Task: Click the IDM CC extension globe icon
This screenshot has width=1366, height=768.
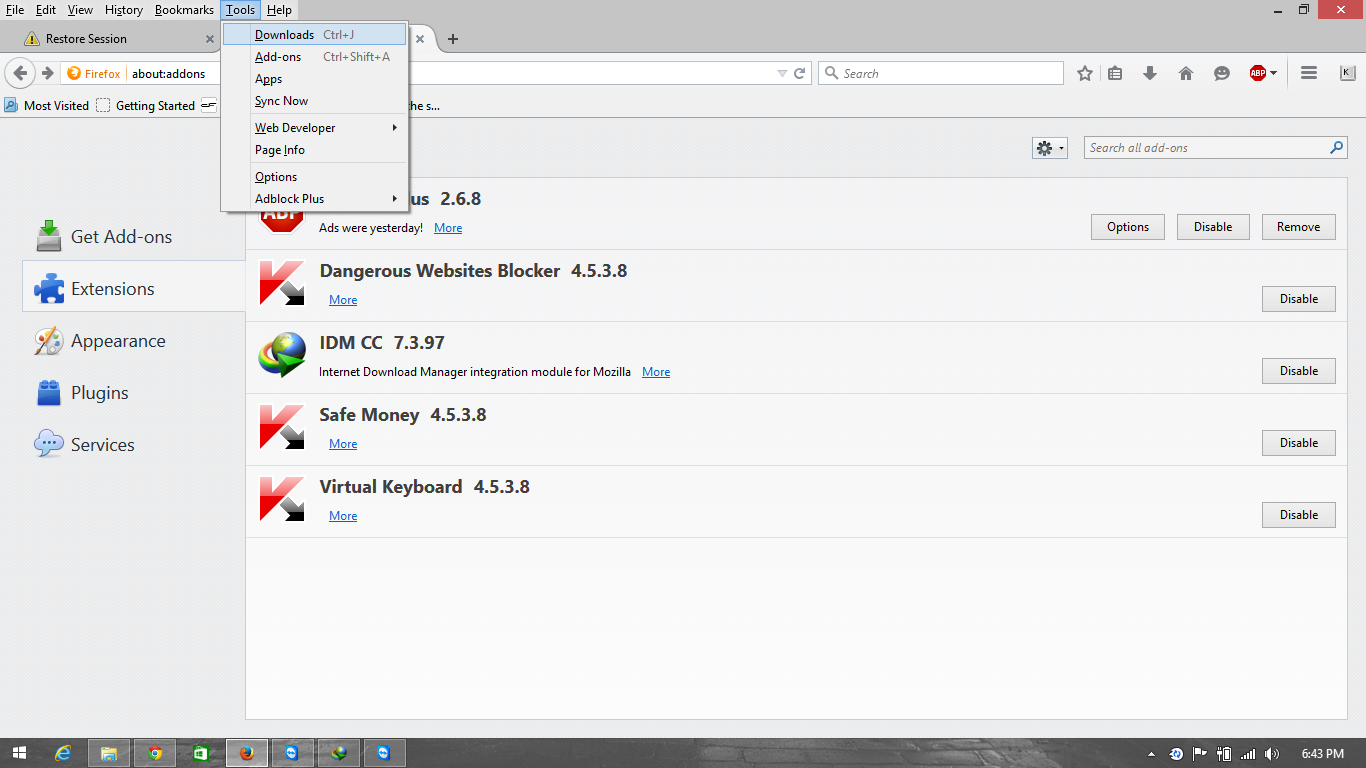Action: [x=282, y=355]
